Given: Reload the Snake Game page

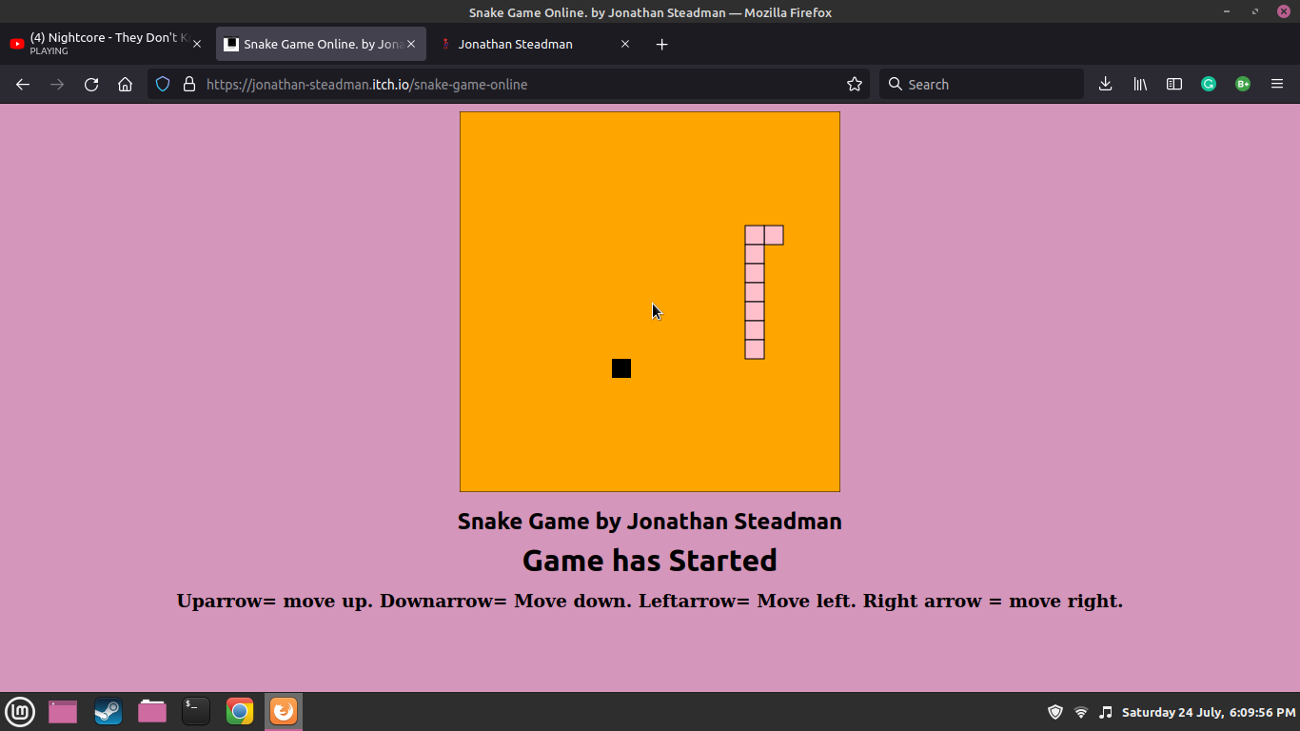Looking at the screenshot, I should tap(90, 84).
